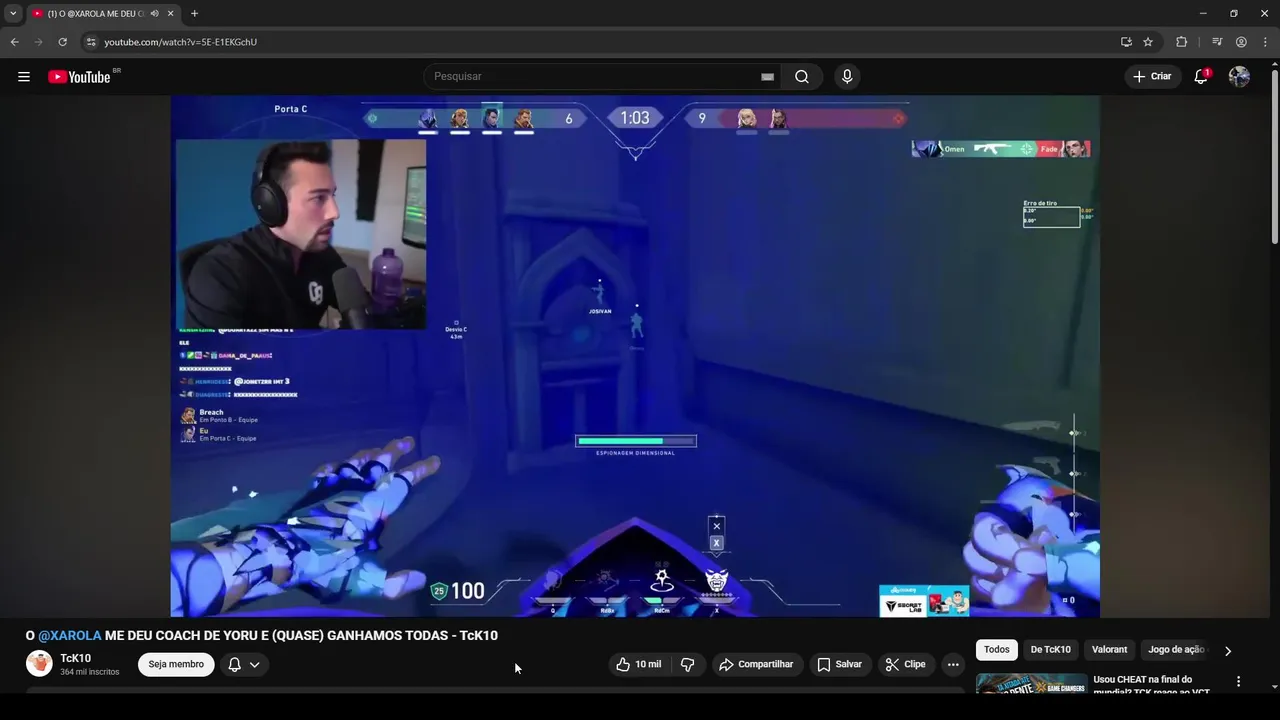Open media controls icon in toolbar

tap(1217, 42)
